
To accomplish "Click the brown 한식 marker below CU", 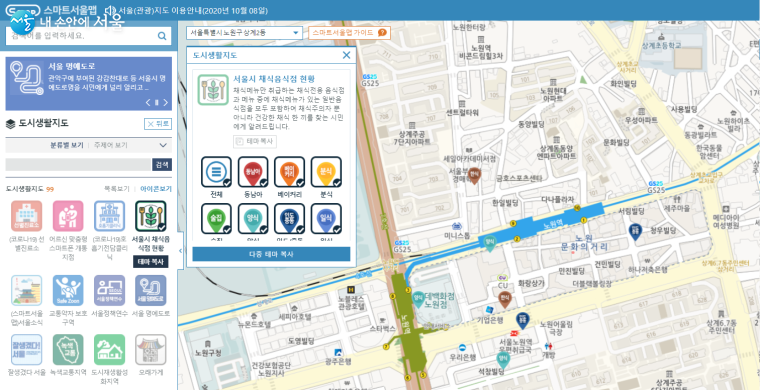I will tap(505, 299).
